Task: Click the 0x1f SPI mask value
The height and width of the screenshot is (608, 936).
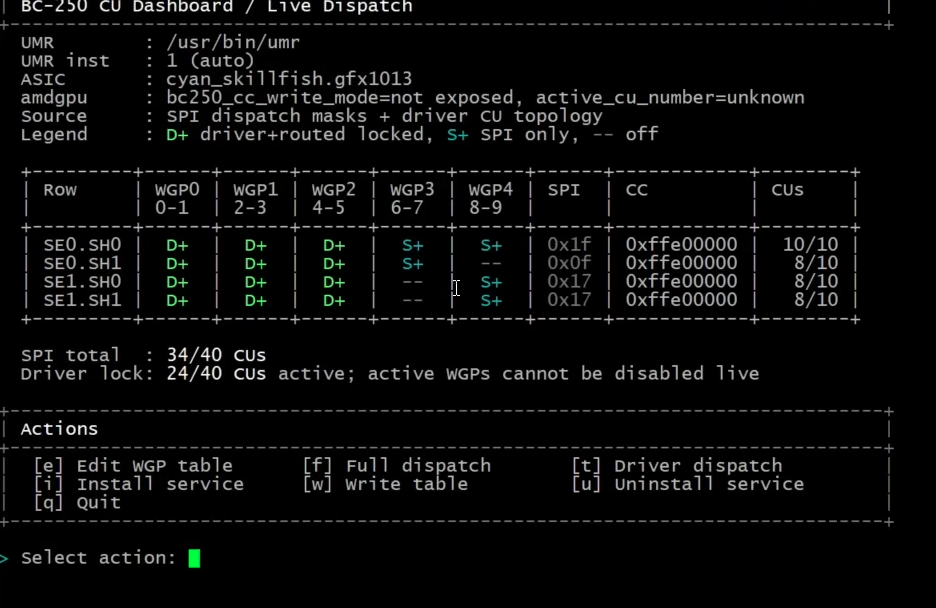Action: (x=569, y=245)
